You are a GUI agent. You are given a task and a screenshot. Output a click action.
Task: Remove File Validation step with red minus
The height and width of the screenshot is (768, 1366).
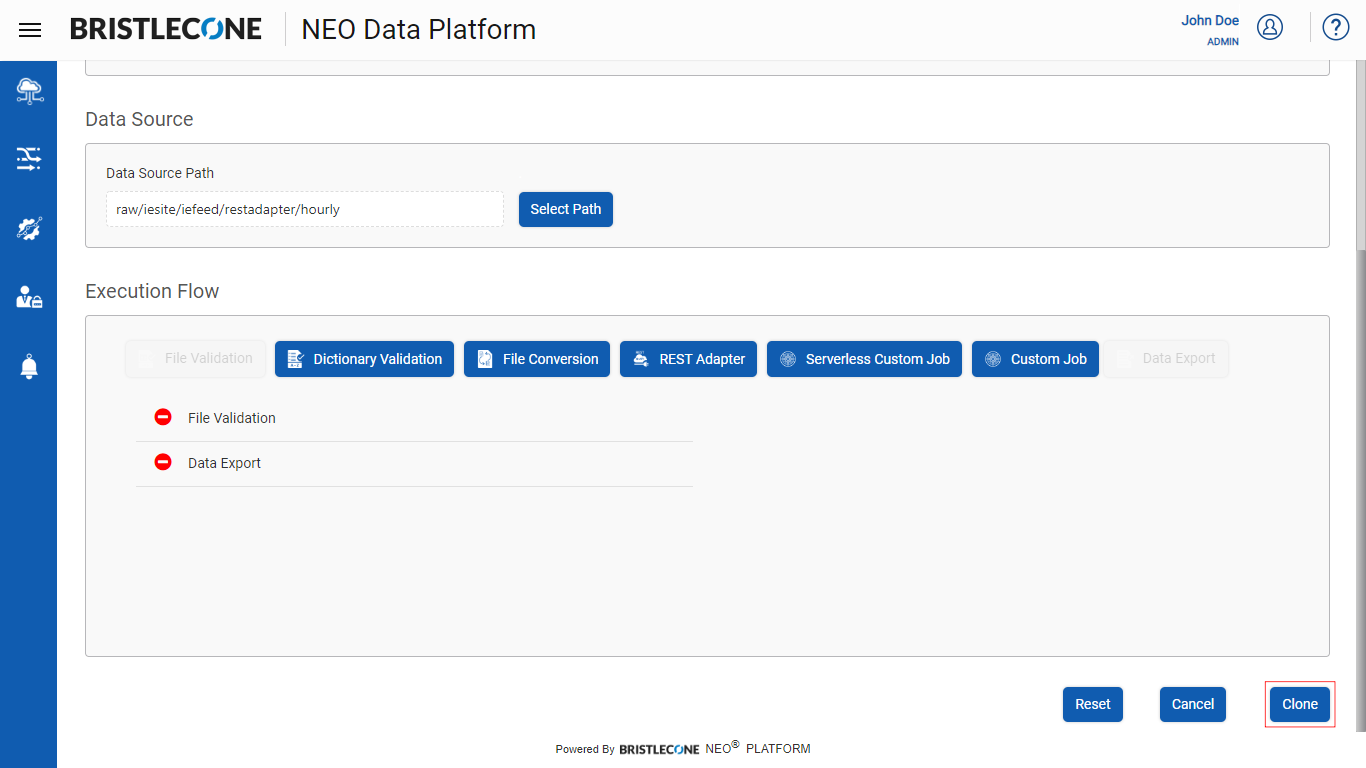[163, 417]
